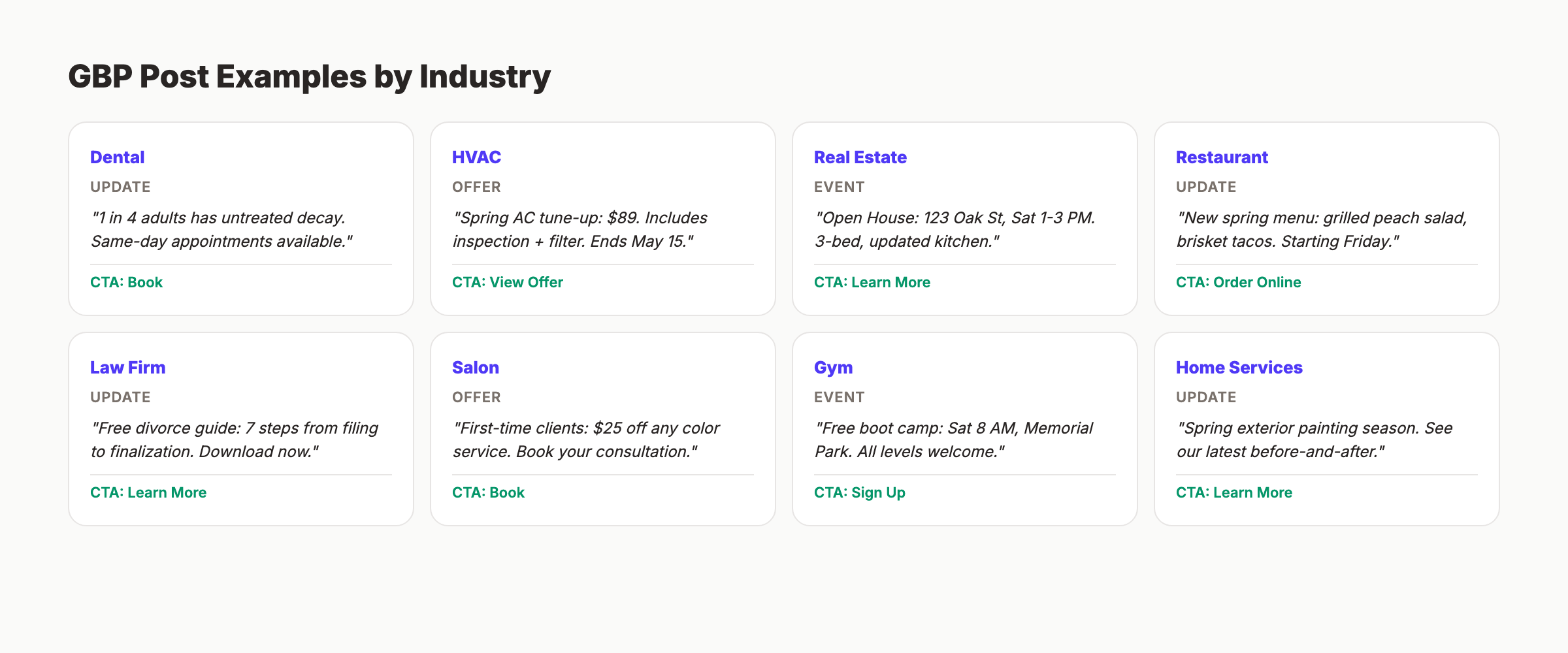Viewport: 1568px width, 653px height.
Task: Select Learn More on the Law Firm card
Action: click(148, 492)
